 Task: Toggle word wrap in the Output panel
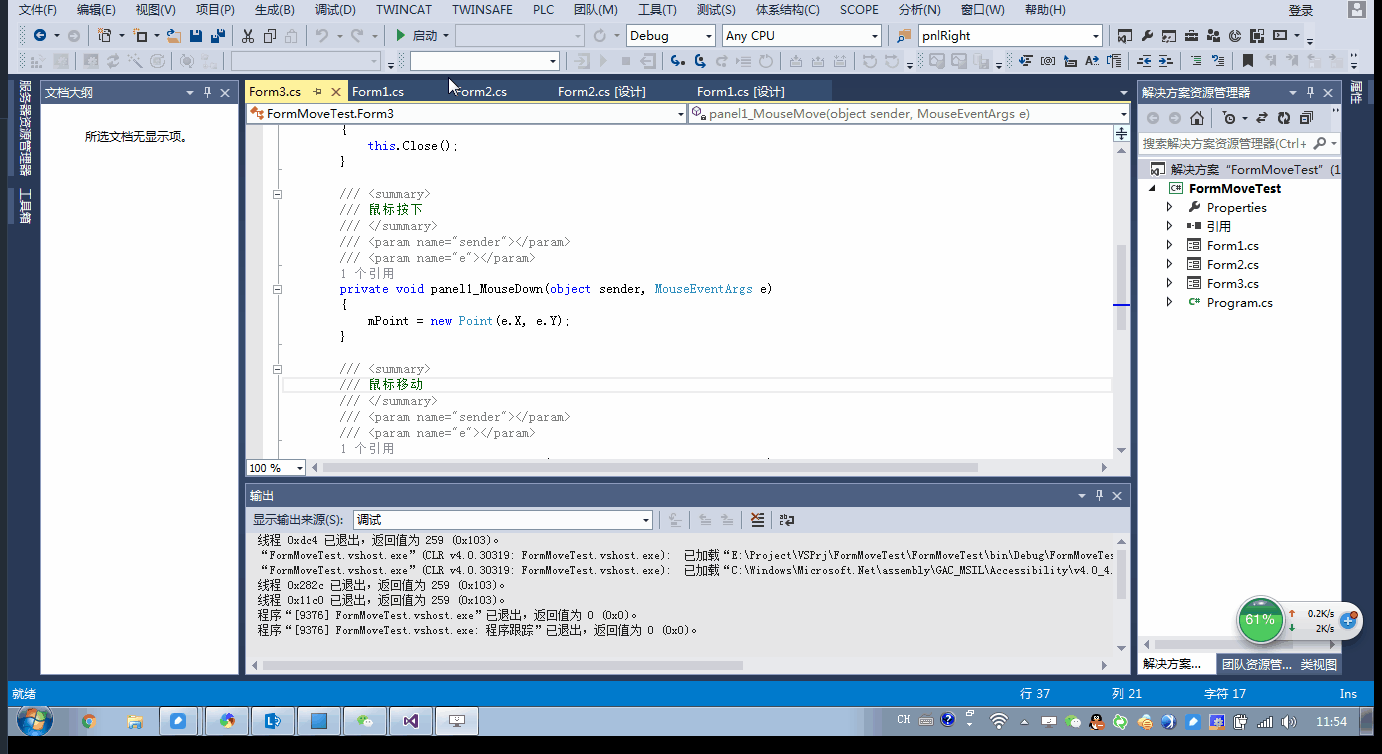click(787, 520)
